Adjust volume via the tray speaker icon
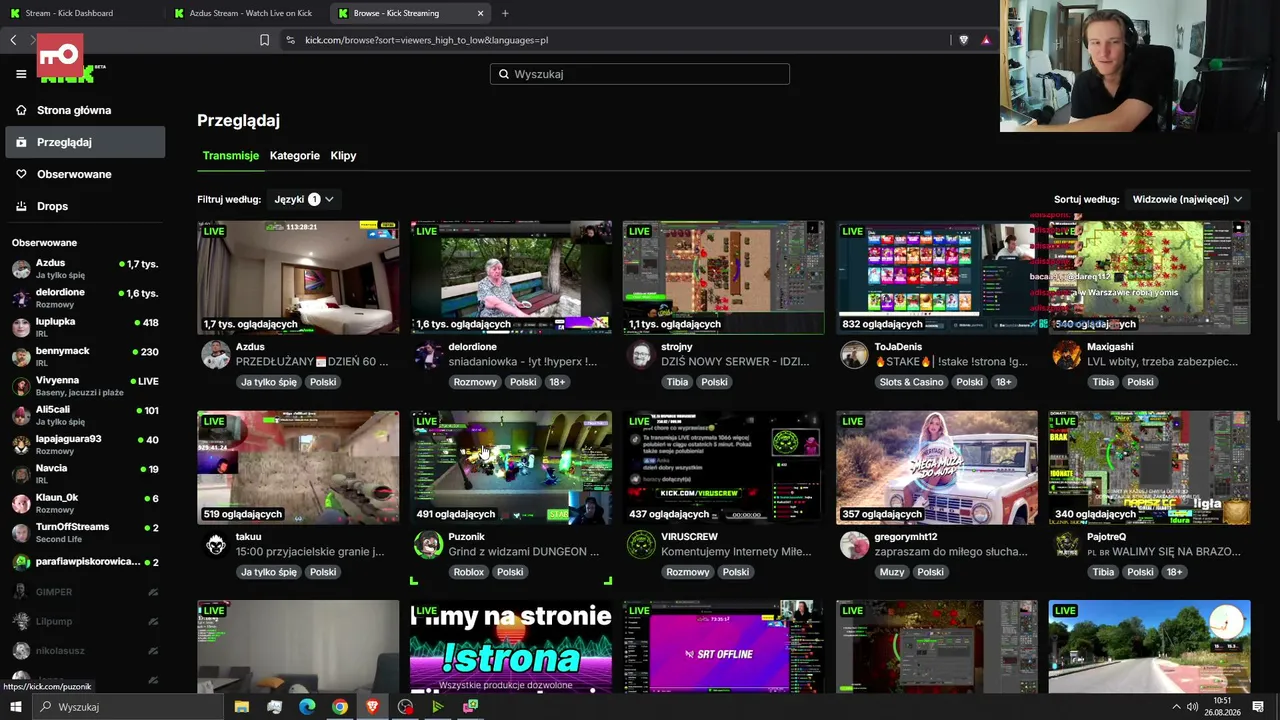This screenshot has width=1280, height=720. 1192,707
